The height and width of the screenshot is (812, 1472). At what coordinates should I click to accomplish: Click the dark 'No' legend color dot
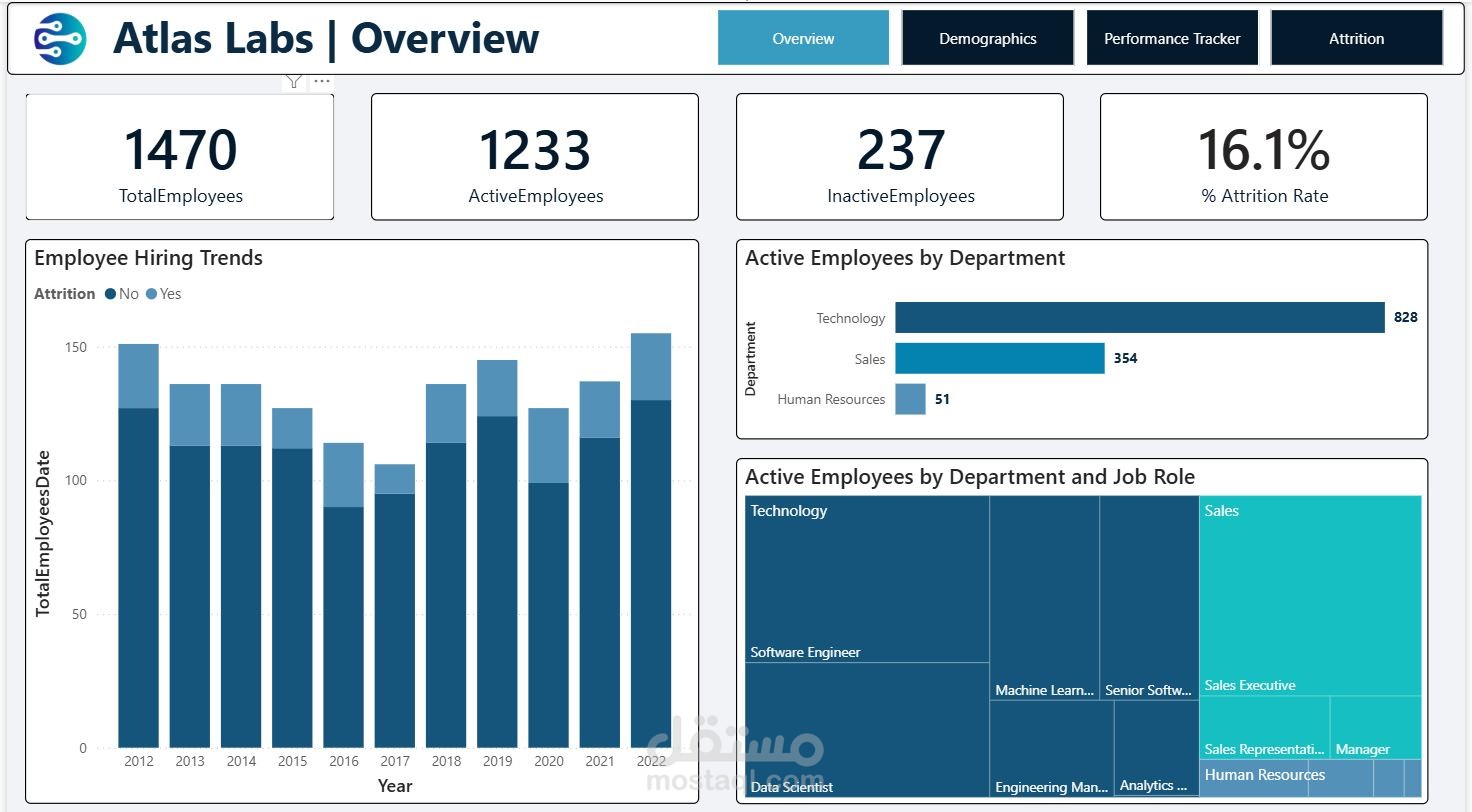tap(108, 293)
